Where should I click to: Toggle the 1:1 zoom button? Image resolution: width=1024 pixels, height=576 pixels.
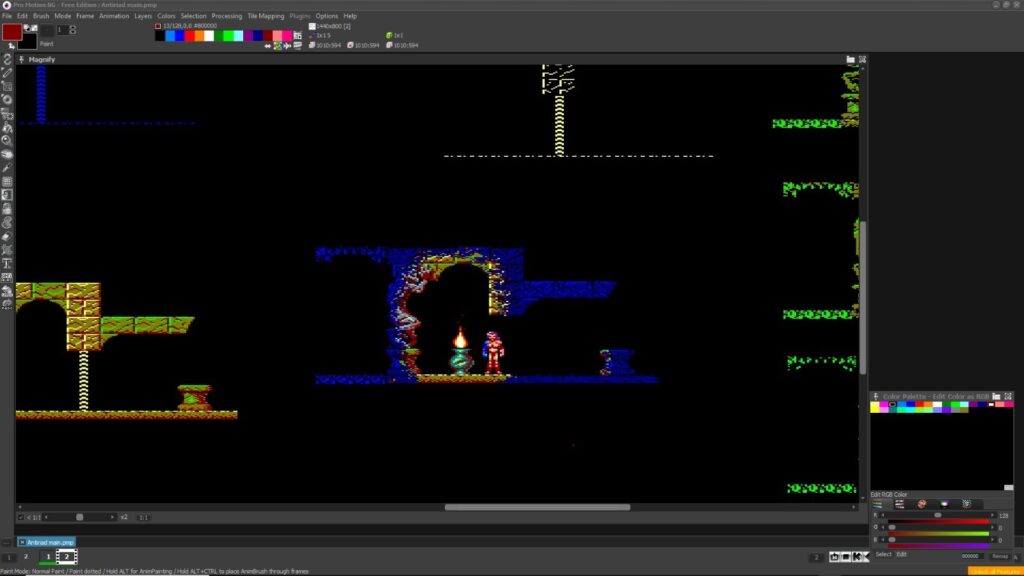click(143, 517)
